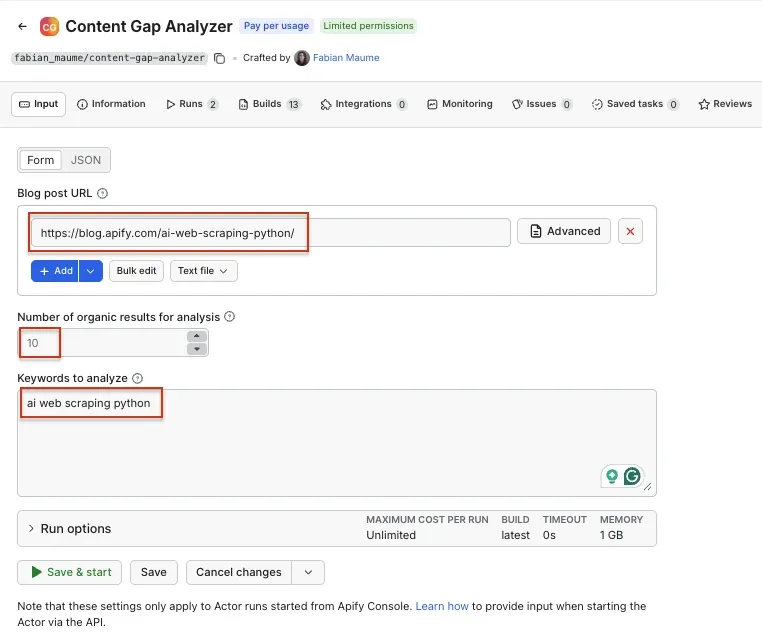Open the Add button dropdown arrow
The height and width of the screenshot is (639, 762).
(91, 271)
